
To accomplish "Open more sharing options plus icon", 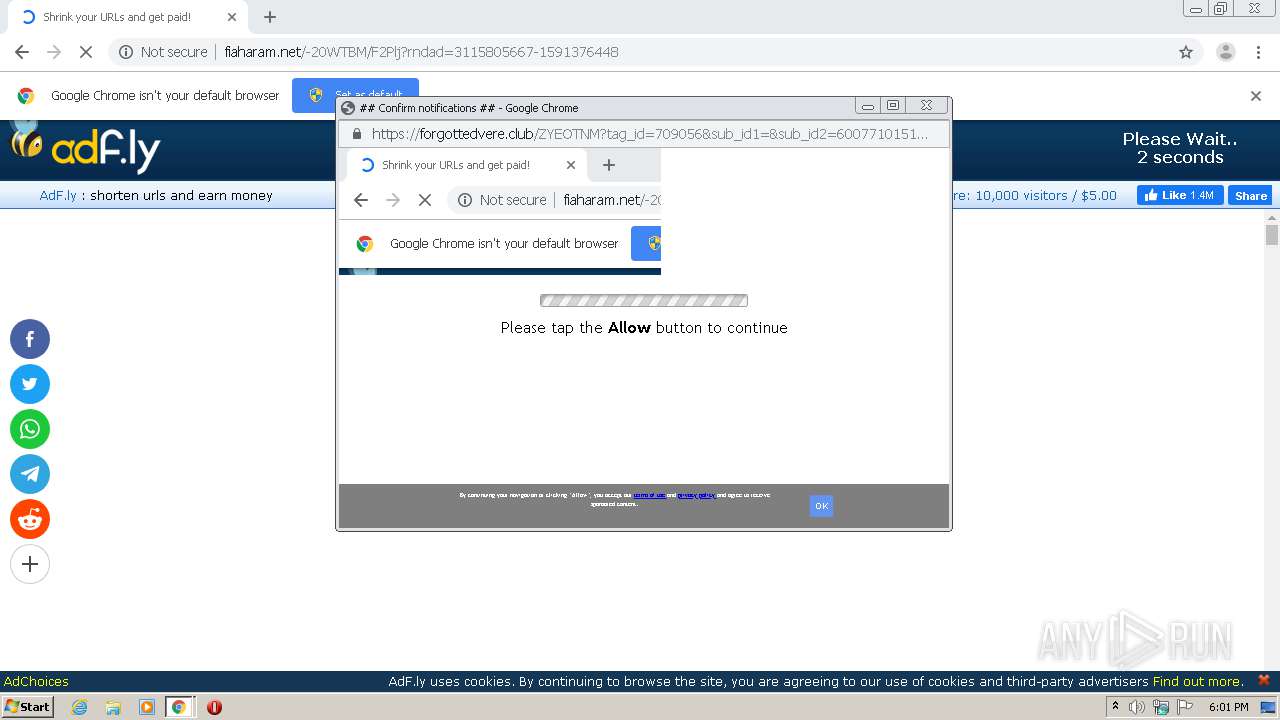I will pos(30,564).
